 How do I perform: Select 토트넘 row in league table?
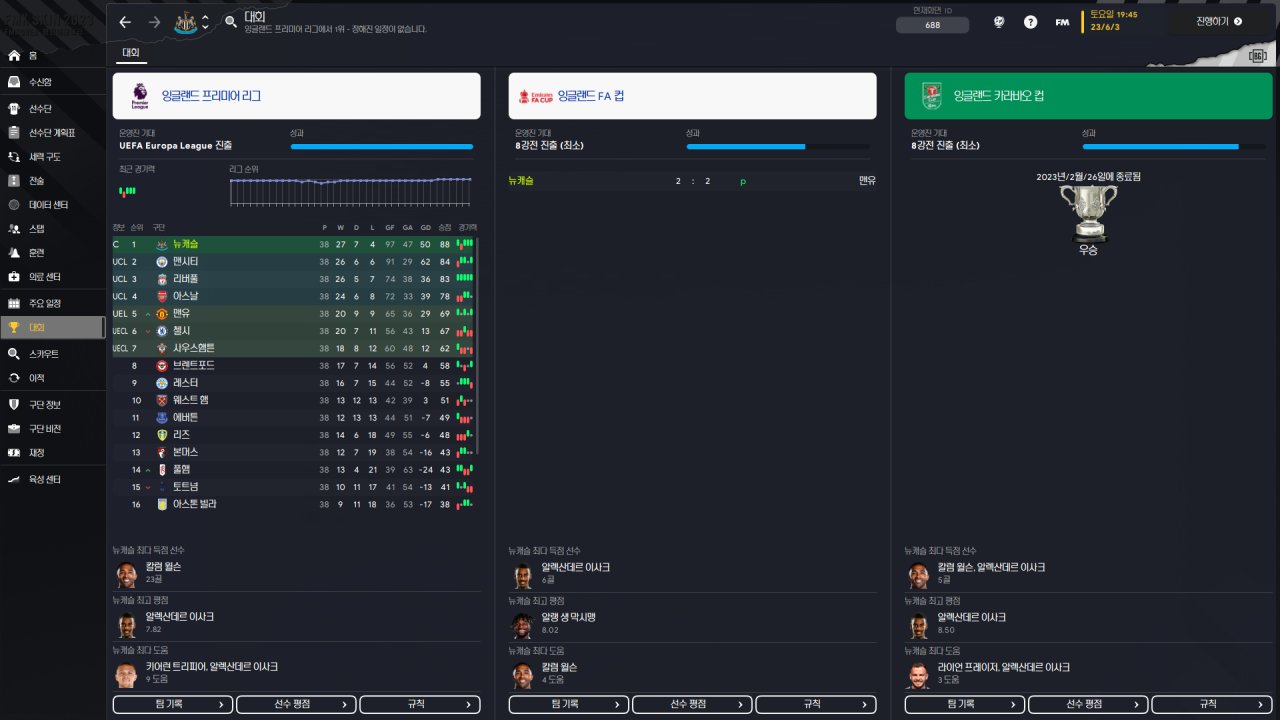tap(295, 487)
